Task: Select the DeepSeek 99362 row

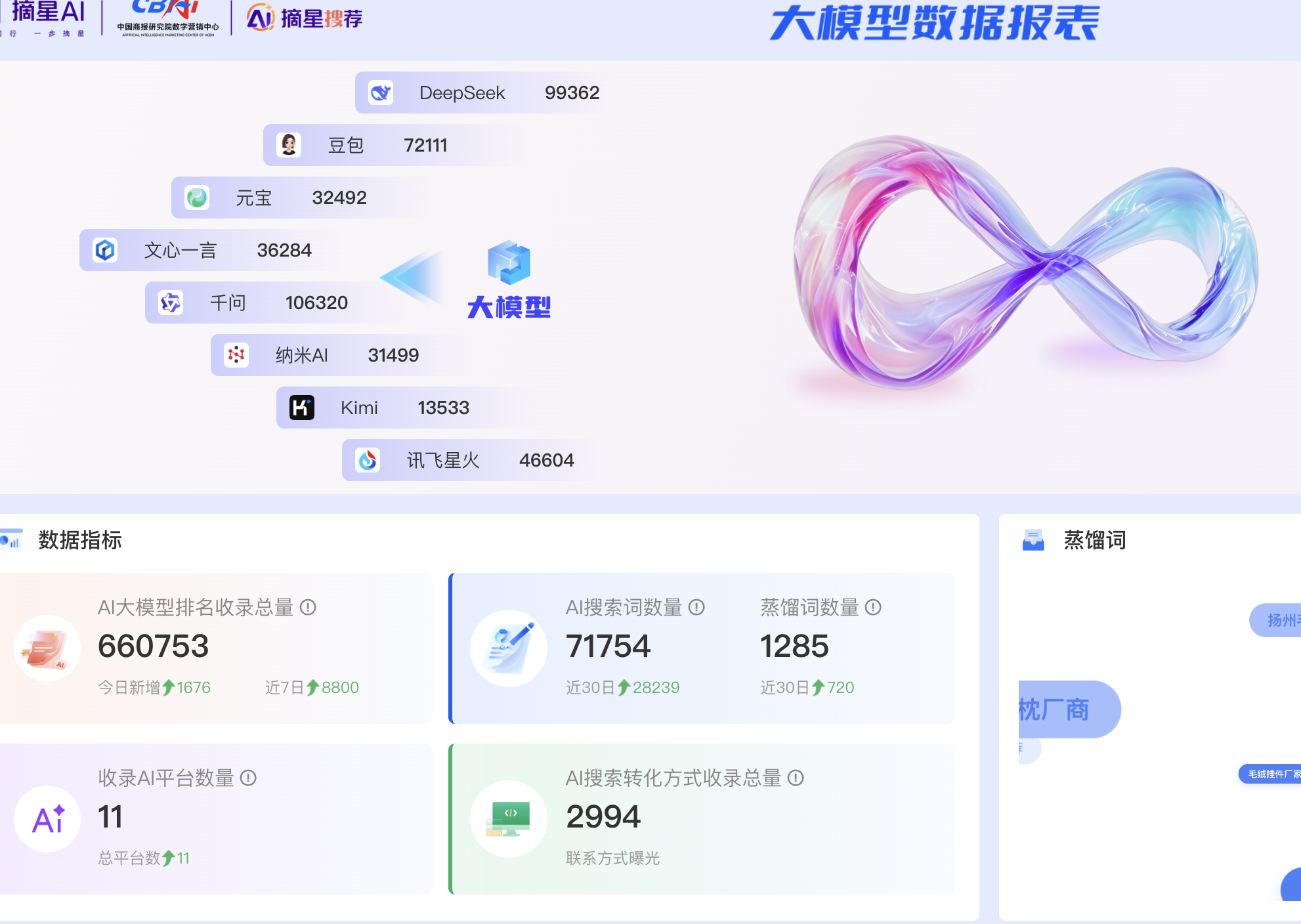Action: (x=486, y=93)
